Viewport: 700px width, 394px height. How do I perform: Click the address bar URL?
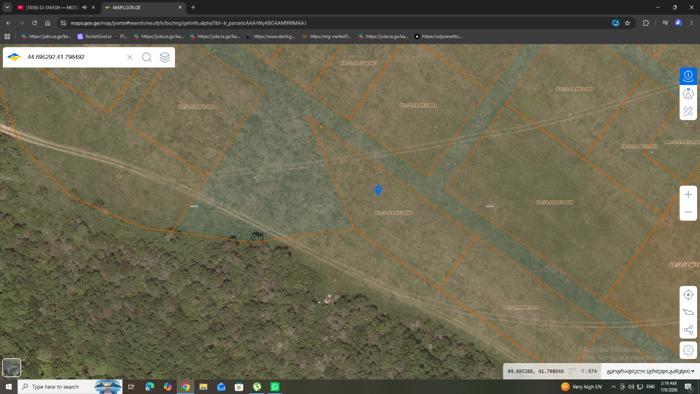[x=188, y=23]
